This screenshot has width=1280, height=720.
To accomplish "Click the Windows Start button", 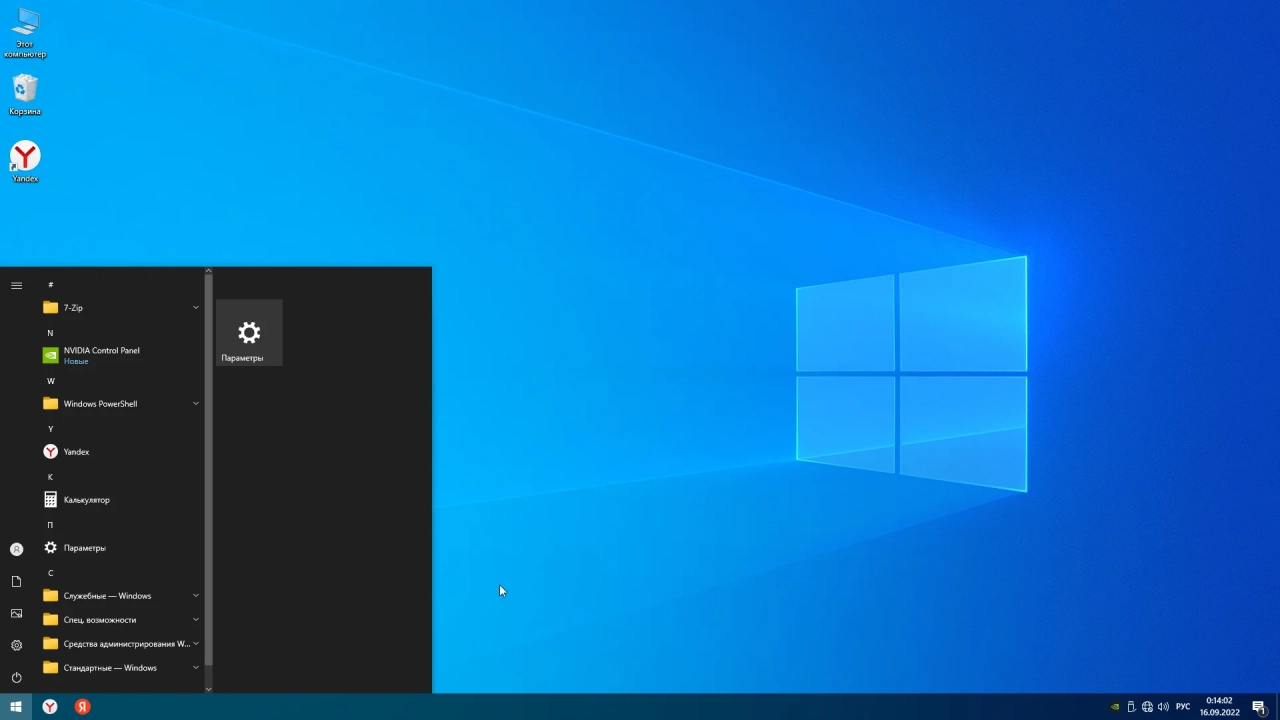I will [x=16, y=707].
